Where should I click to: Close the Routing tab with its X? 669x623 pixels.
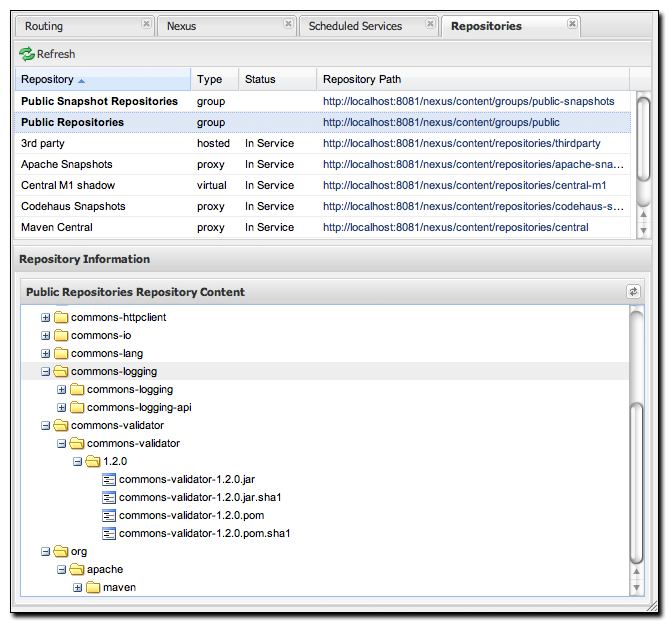click(x=146, y=24)
